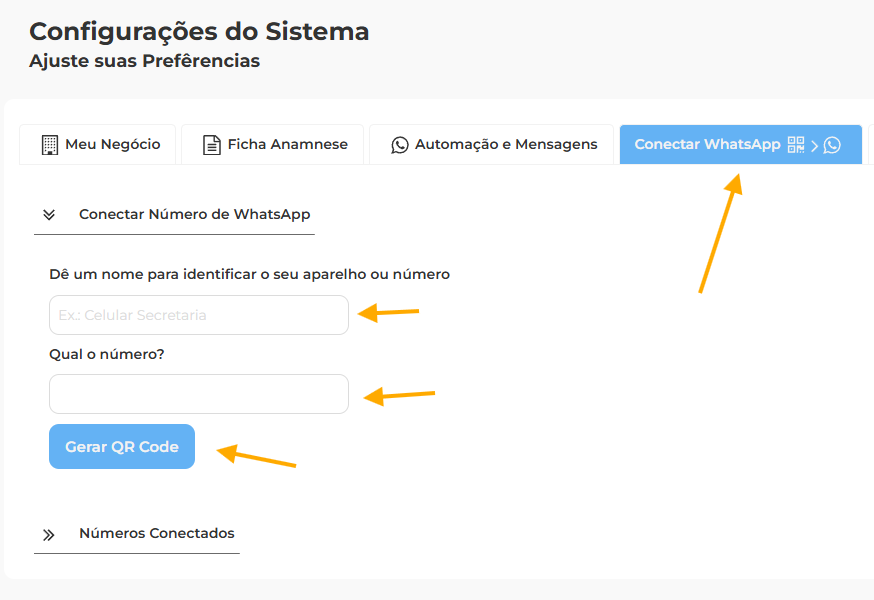Click the "Dê um nome para identificar" label
The height and width of the screenshot is (600, 874).
click(x=249, y=274)
